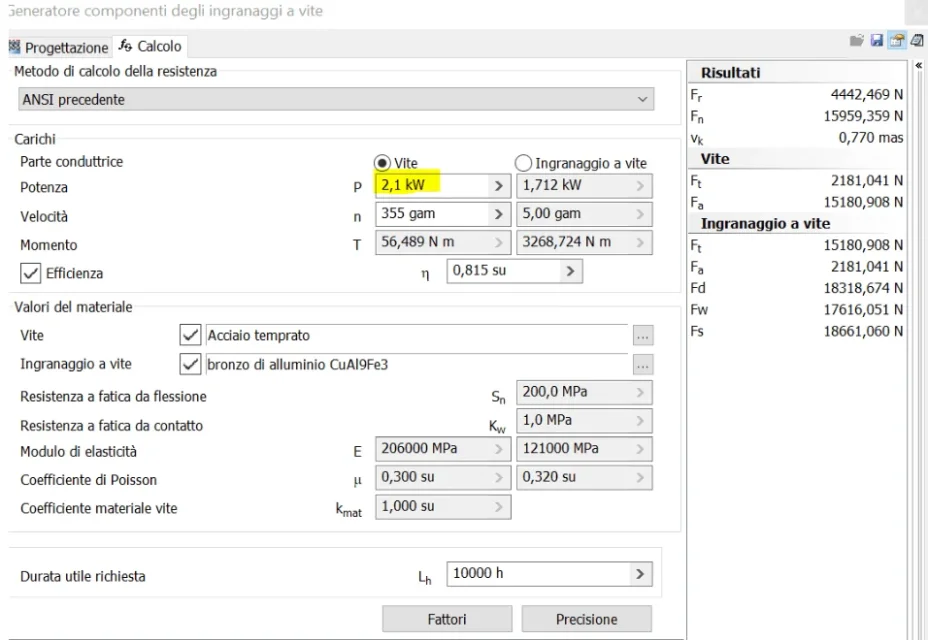Click arrow beside Potenza 2,1 kW field
928x640 pixels.
pos(498,186)
